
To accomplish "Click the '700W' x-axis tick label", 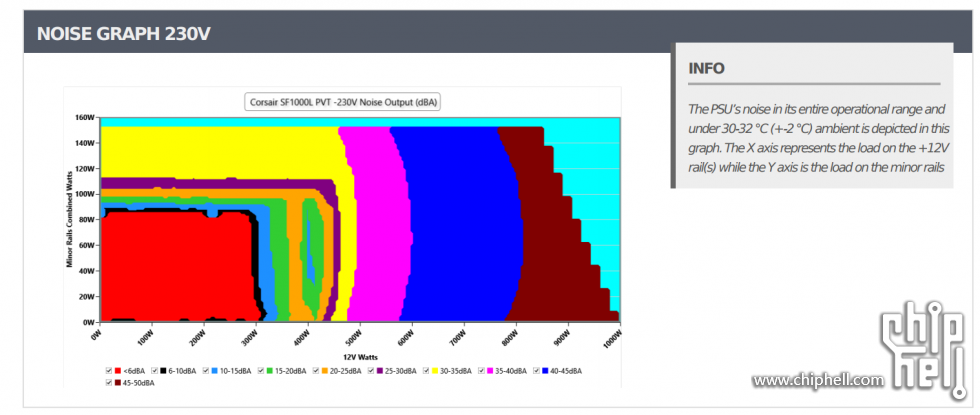I will (455, 338).
